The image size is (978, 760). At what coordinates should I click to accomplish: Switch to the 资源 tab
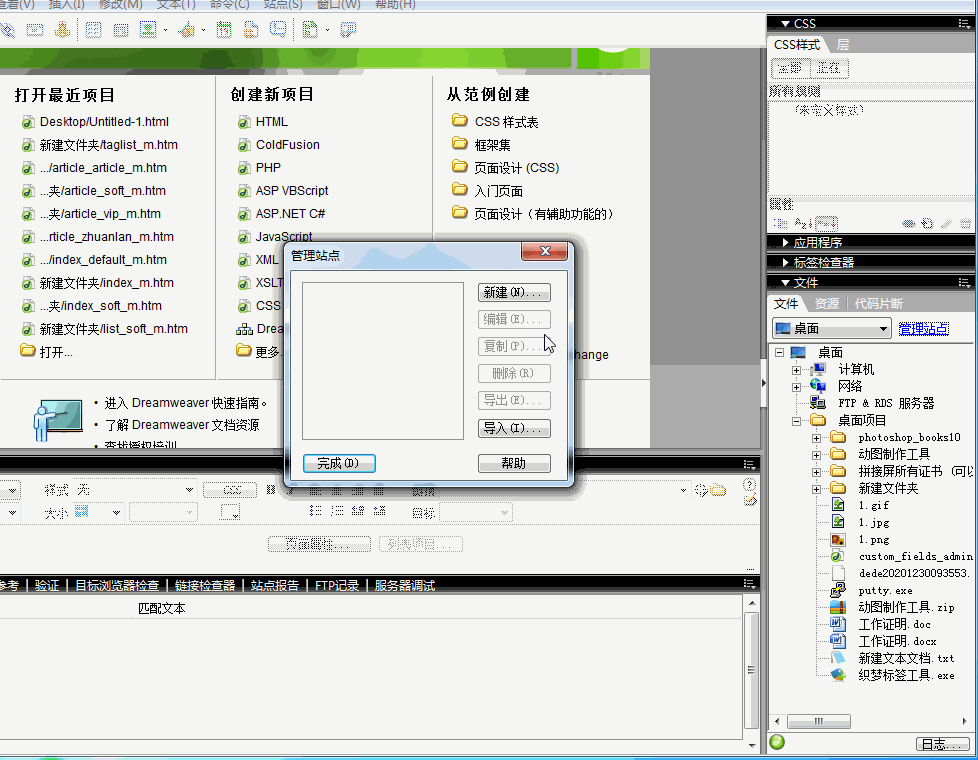click(826, 304)
